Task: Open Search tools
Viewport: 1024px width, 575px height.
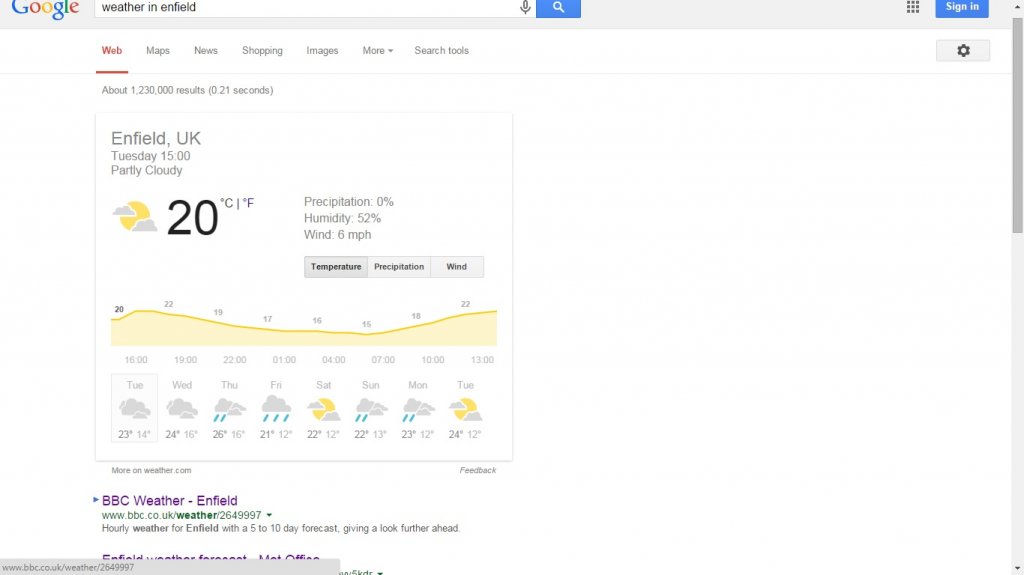Action: [441, 50]
